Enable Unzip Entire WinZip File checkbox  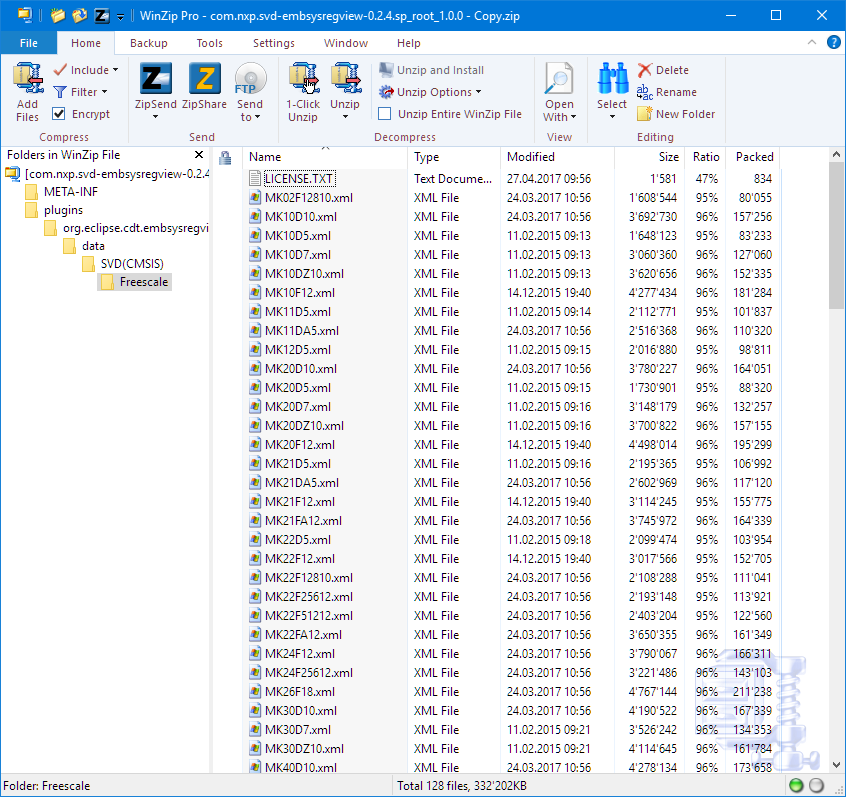[385, 114]
